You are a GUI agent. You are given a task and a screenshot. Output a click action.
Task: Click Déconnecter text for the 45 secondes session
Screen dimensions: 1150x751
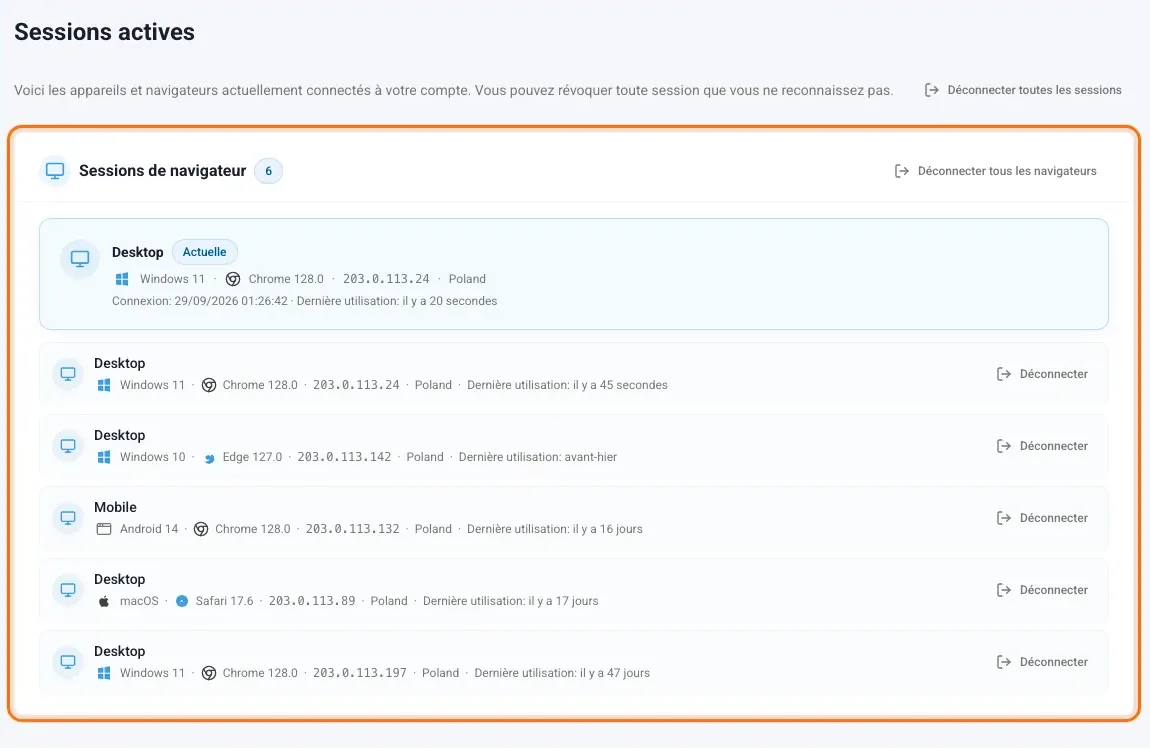(1054, 374)
